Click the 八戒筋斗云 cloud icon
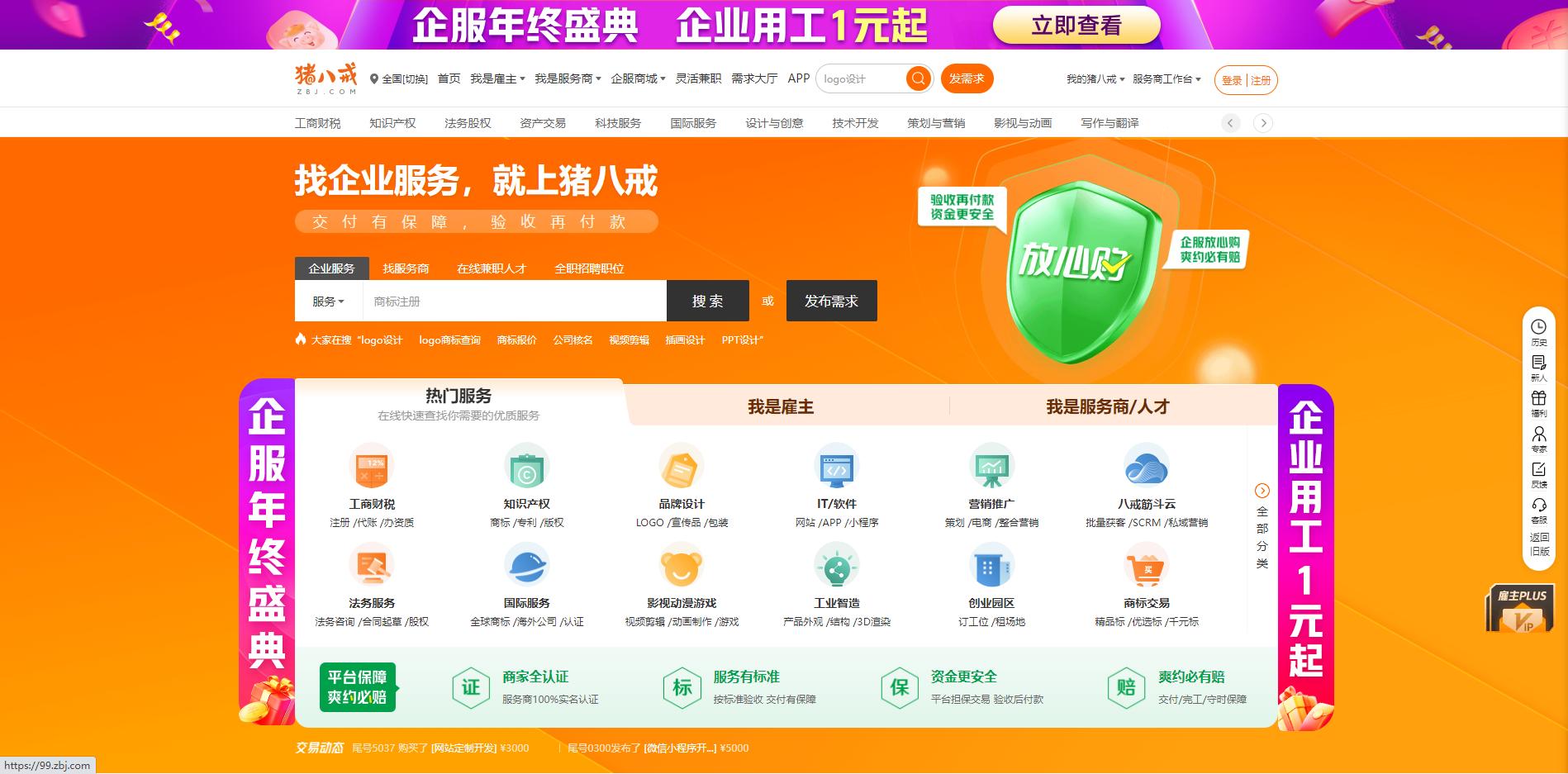Screen dimensions: 1568x774 pyautogui.click(x=1147, y=468)
